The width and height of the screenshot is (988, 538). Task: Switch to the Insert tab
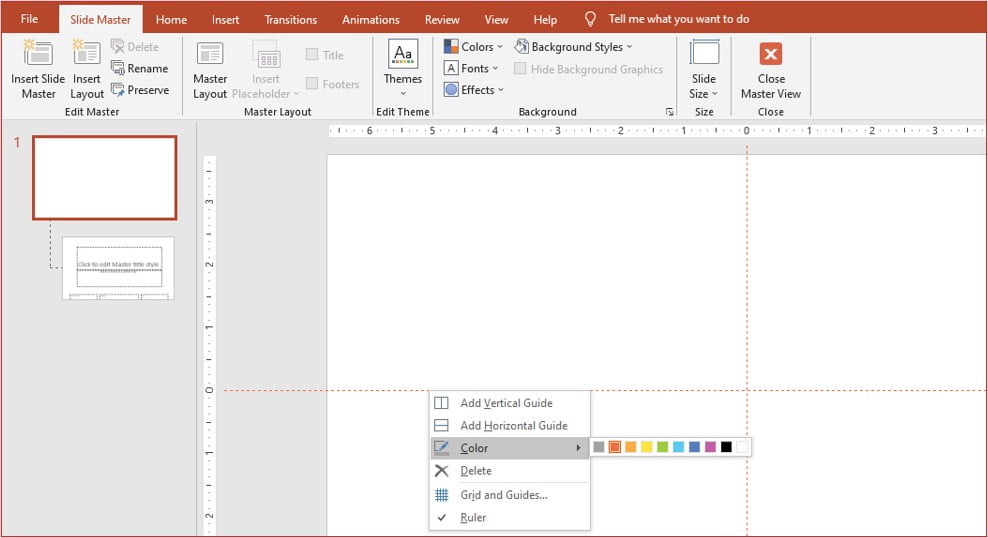point(226,20)
